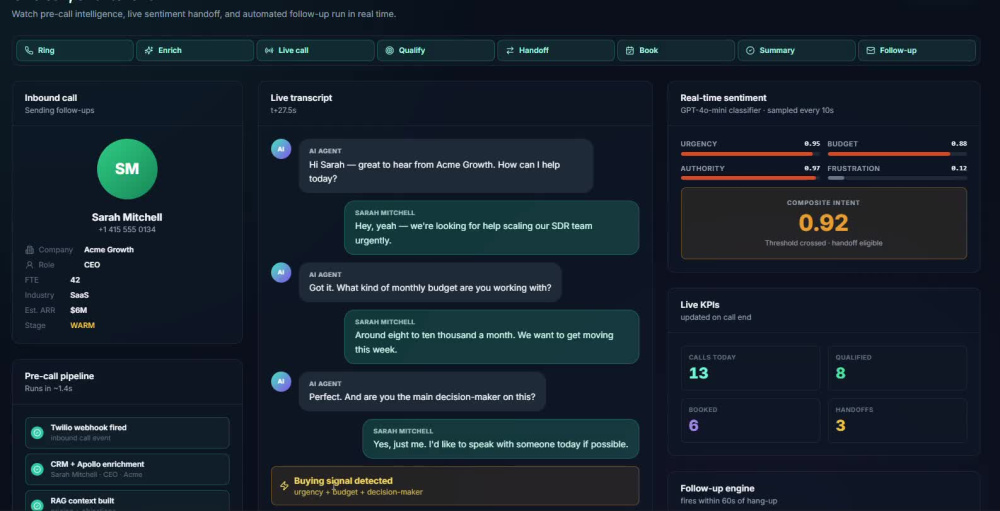Click the Authority sentiment bar
The height and width of the screenshot is (511, 1000).
750,178
